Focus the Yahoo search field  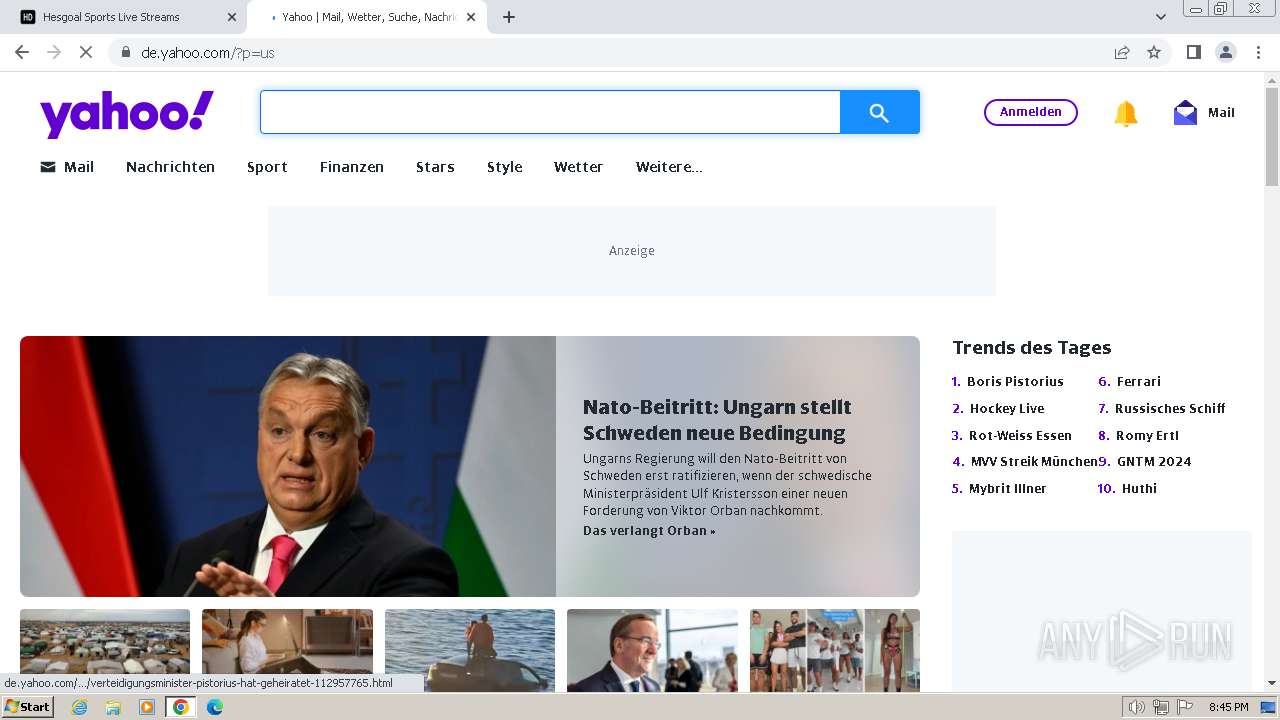point(550,113)
